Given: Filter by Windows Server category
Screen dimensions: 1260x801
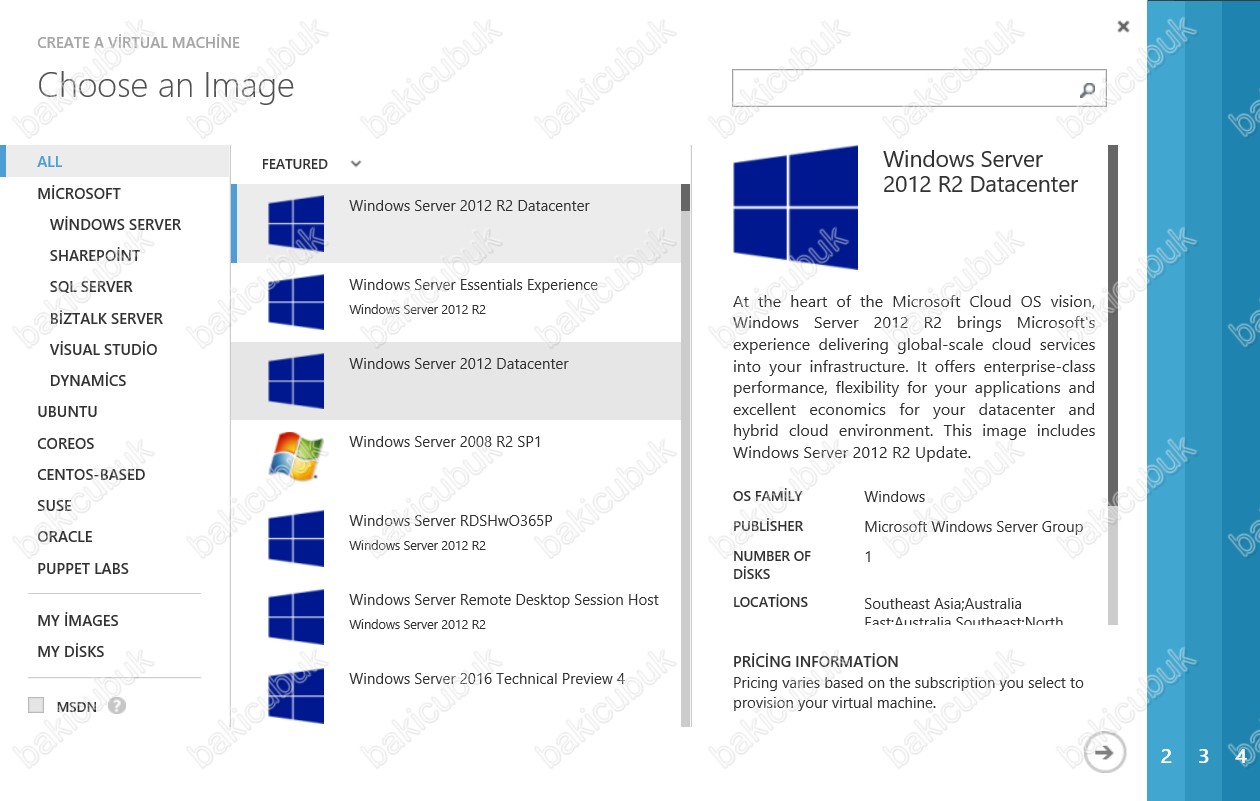Looking at the screenshot, I should pos(116,224).
